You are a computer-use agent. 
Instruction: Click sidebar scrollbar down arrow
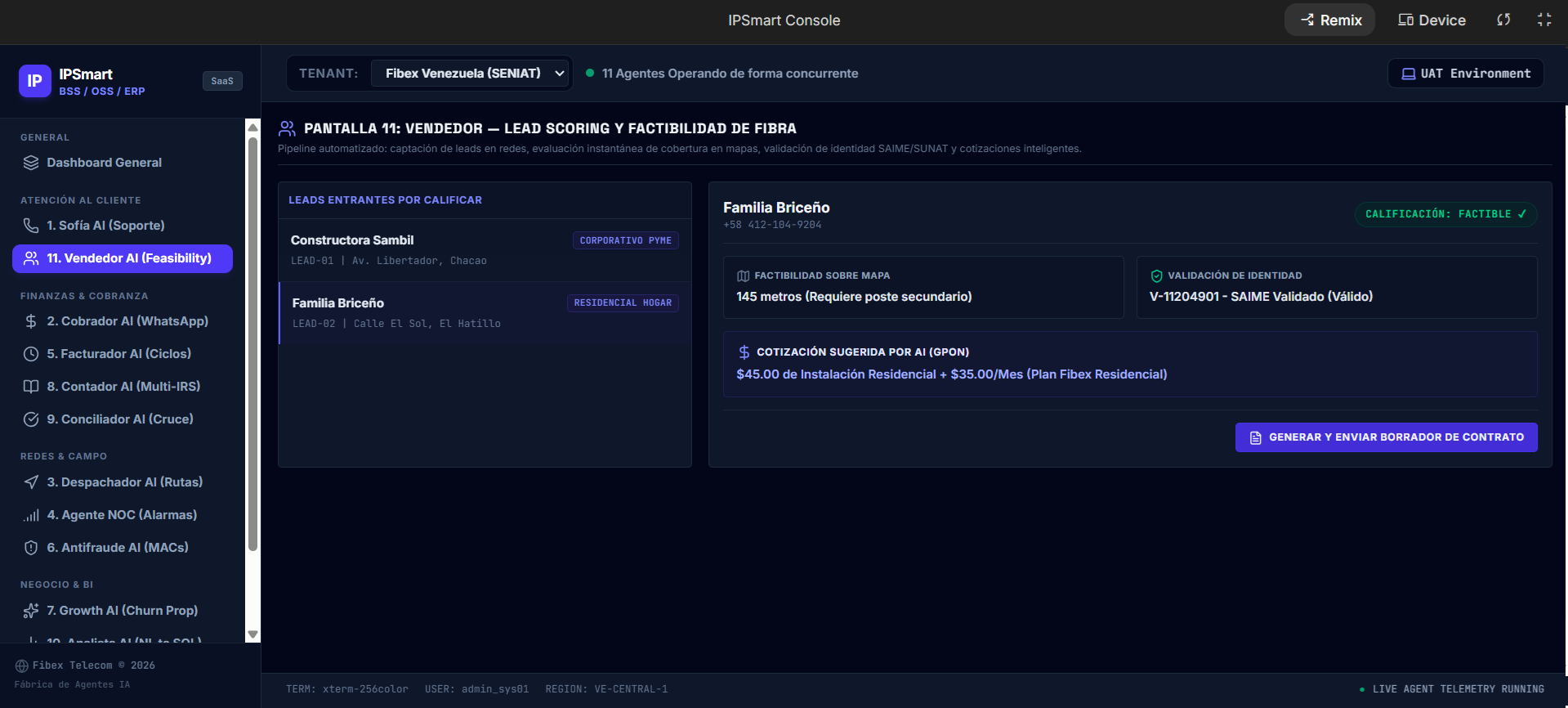[x=252, y=634]
